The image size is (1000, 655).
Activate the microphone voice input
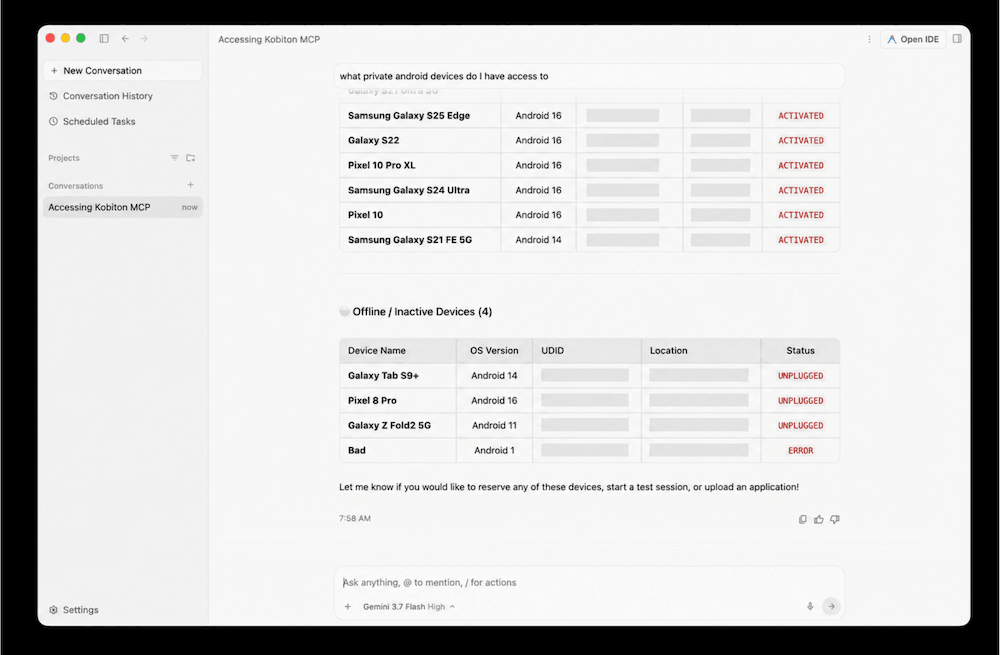pos(810,607)
